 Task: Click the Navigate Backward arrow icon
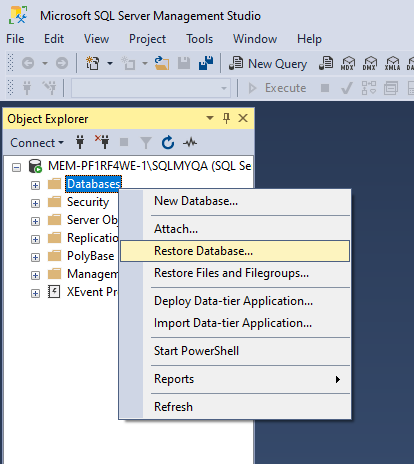click(28, 63)
